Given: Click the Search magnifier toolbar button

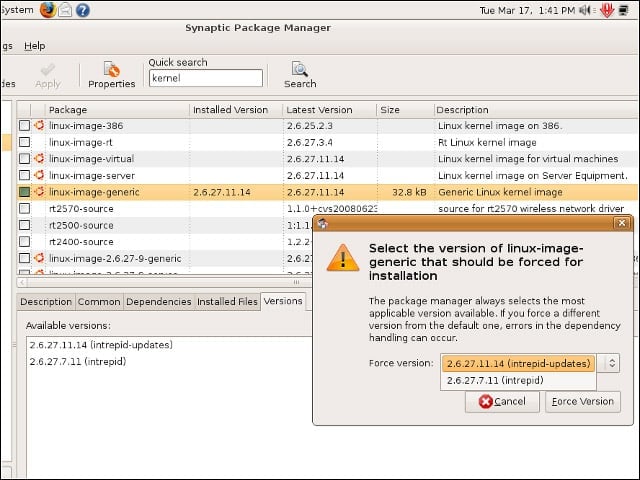Looking at the screenshot, I should pyautogui.click(x=300, y=75).
